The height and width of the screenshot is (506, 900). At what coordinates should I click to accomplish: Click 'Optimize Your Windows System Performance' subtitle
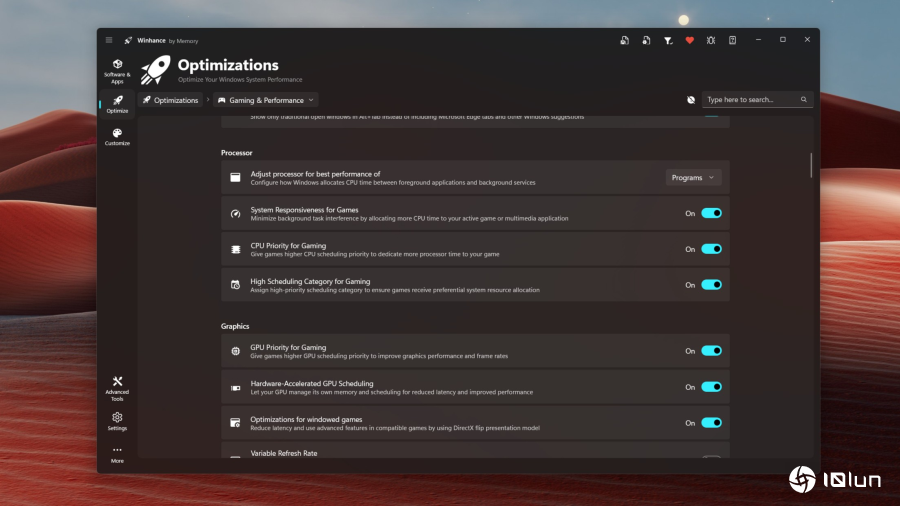coord(240,80)
